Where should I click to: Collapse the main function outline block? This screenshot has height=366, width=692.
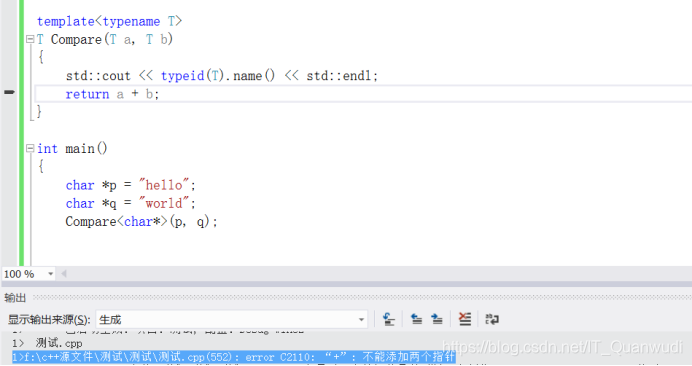coord(30,148)
